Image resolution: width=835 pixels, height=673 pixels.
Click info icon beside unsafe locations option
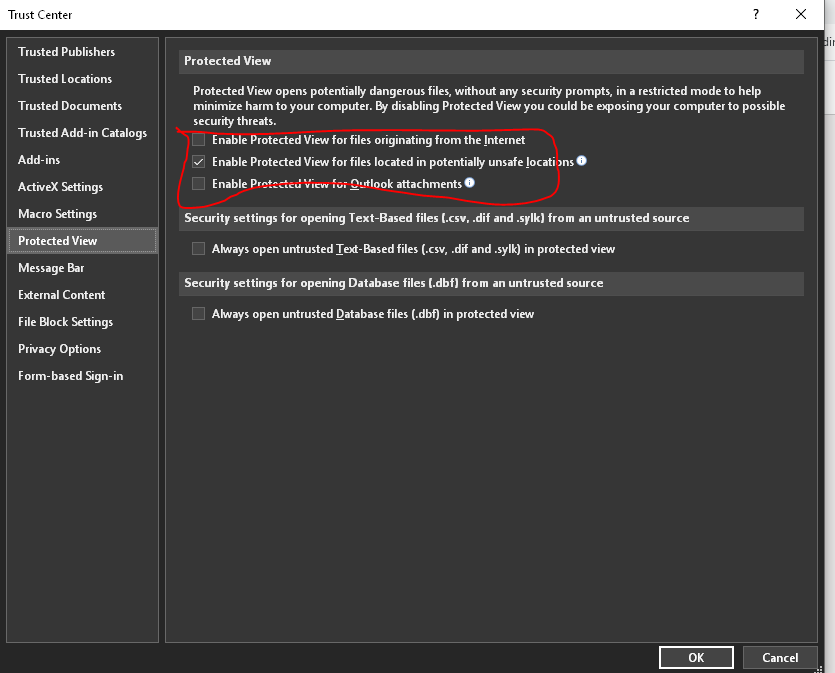click(x=582, y=160)
